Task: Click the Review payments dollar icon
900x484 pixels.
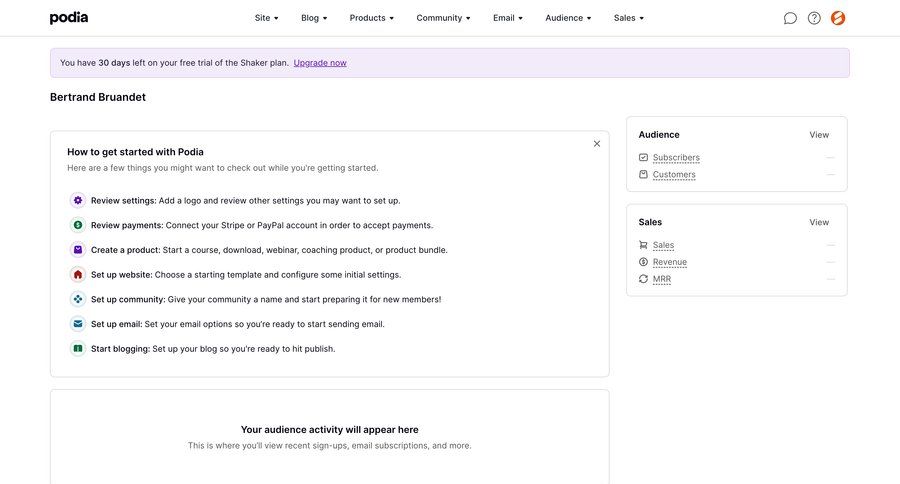Action: click(77, 225)
